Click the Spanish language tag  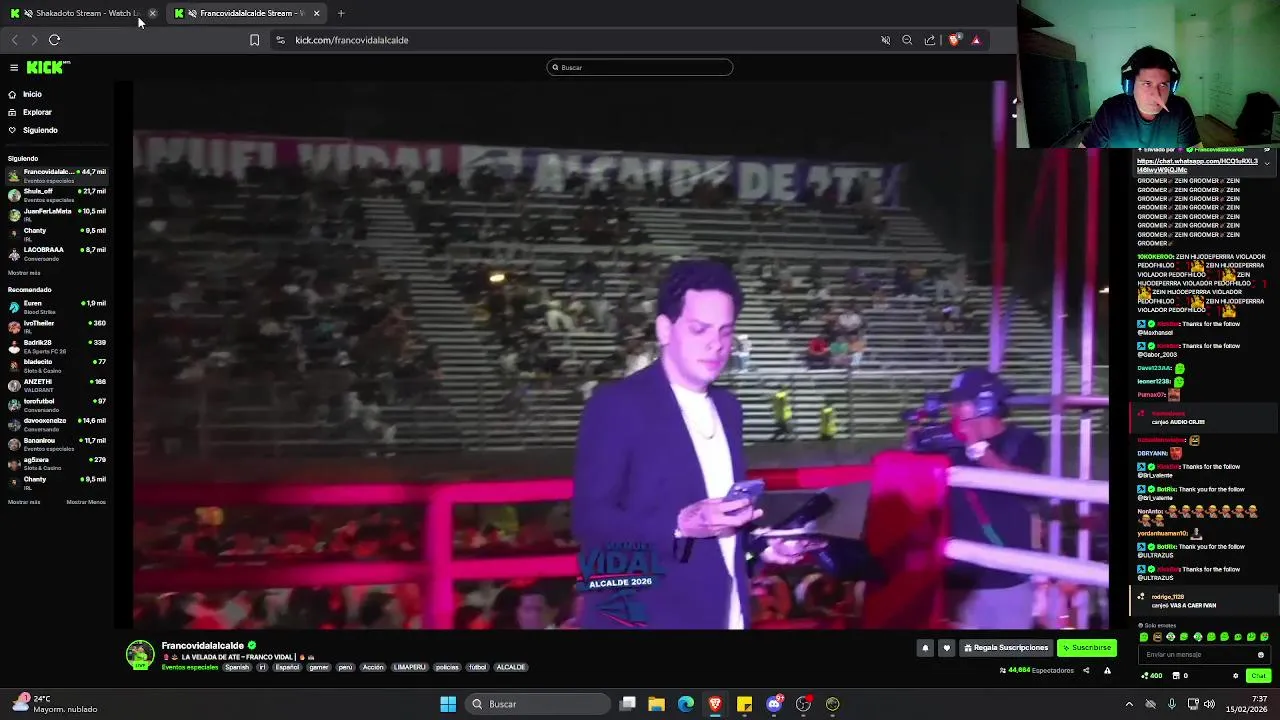[x=237, y=667]
